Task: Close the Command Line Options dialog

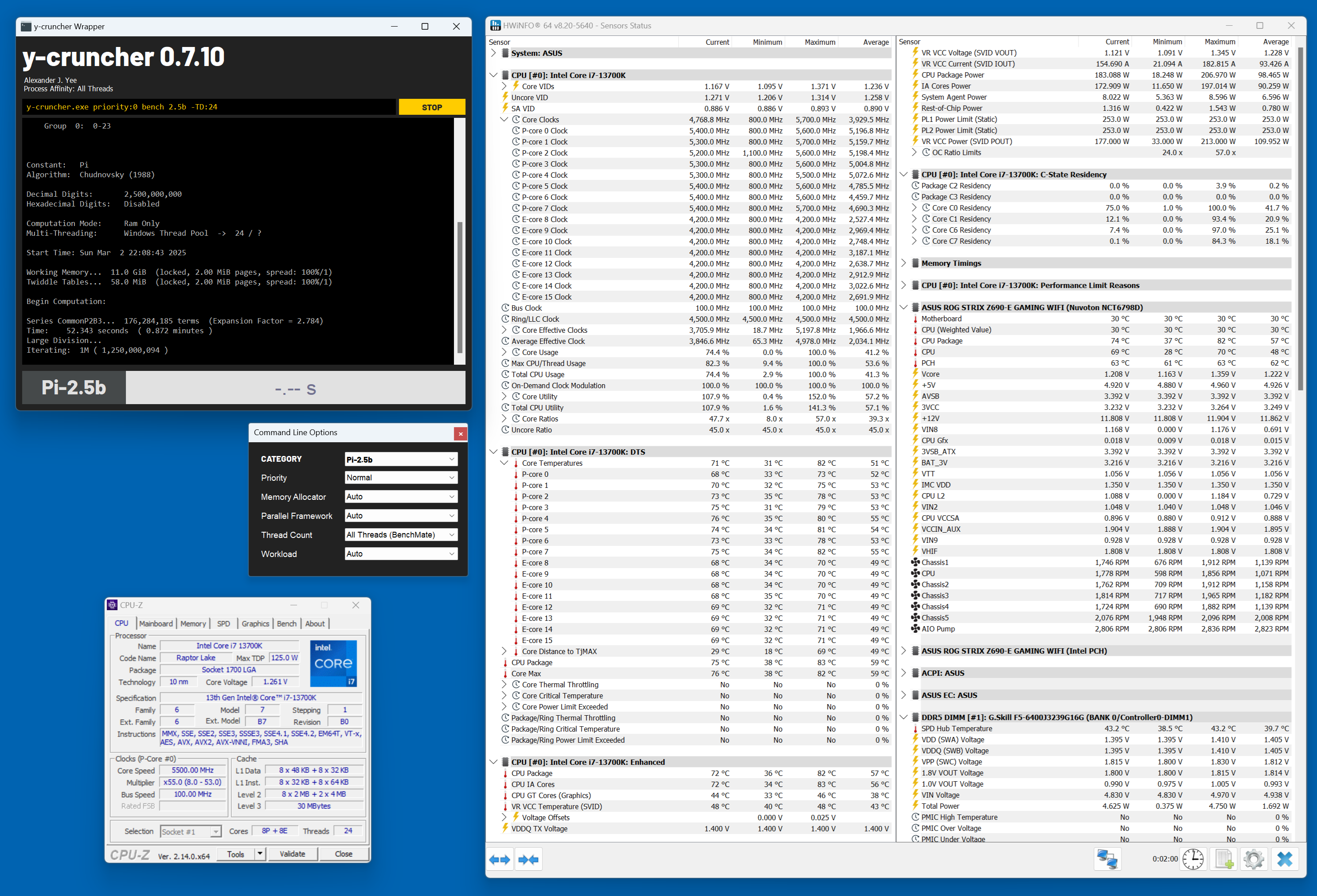Action: click(461, 433)
